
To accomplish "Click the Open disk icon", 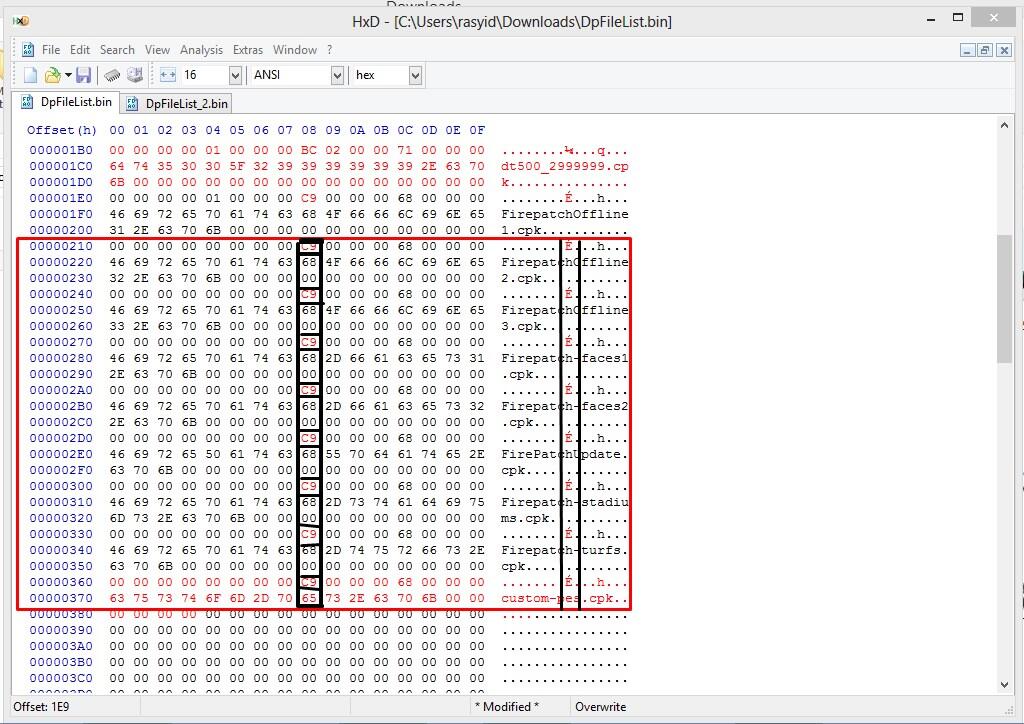I will (134, 75).
